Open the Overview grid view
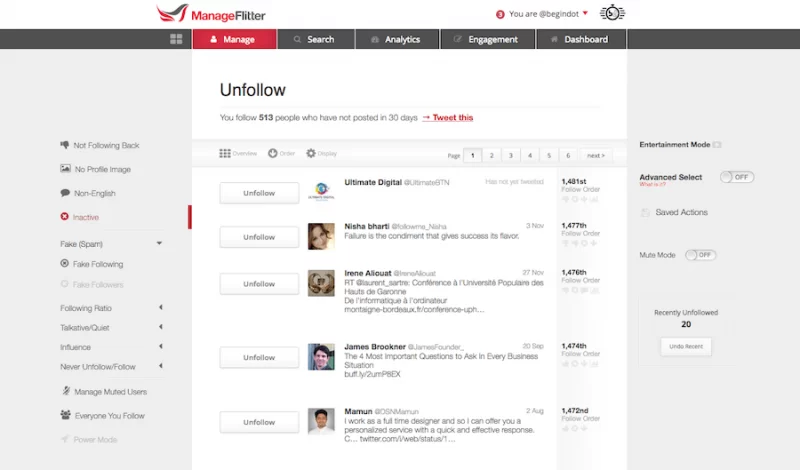The width and height of the screenshot is (800, 470). pos(238,153)
